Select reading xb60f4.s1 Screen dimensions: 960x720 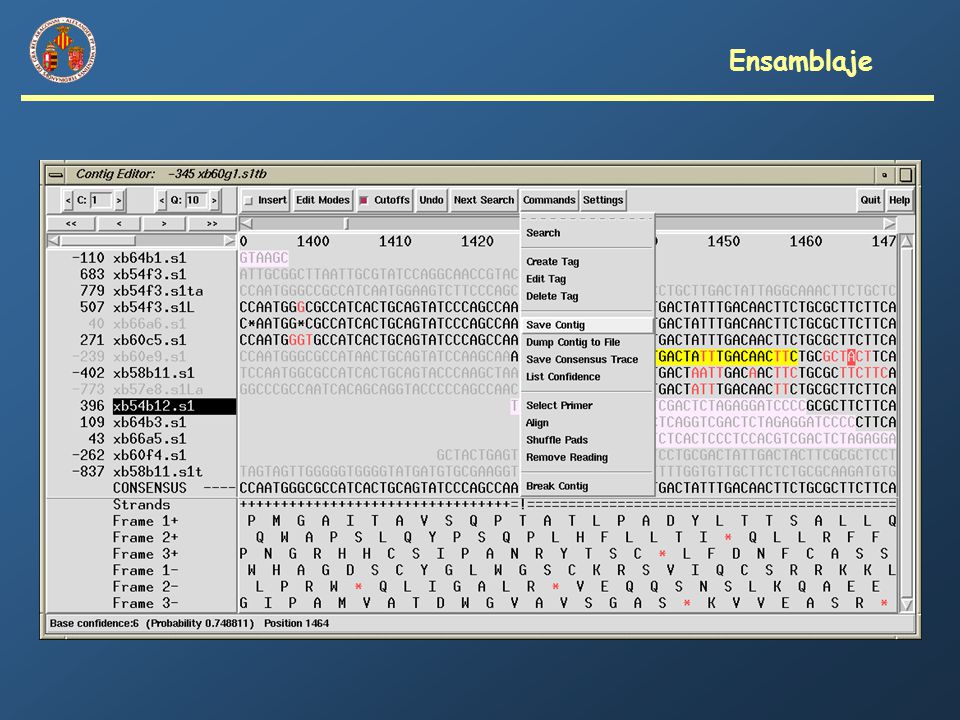[x=149, y=456]
